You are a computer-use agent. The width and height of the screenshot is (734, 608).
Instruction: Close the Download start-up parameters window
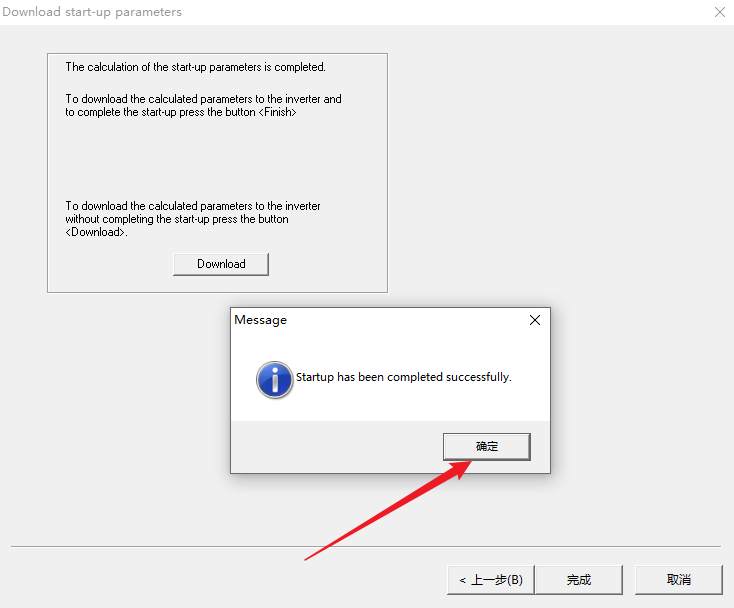coord(719,12)
